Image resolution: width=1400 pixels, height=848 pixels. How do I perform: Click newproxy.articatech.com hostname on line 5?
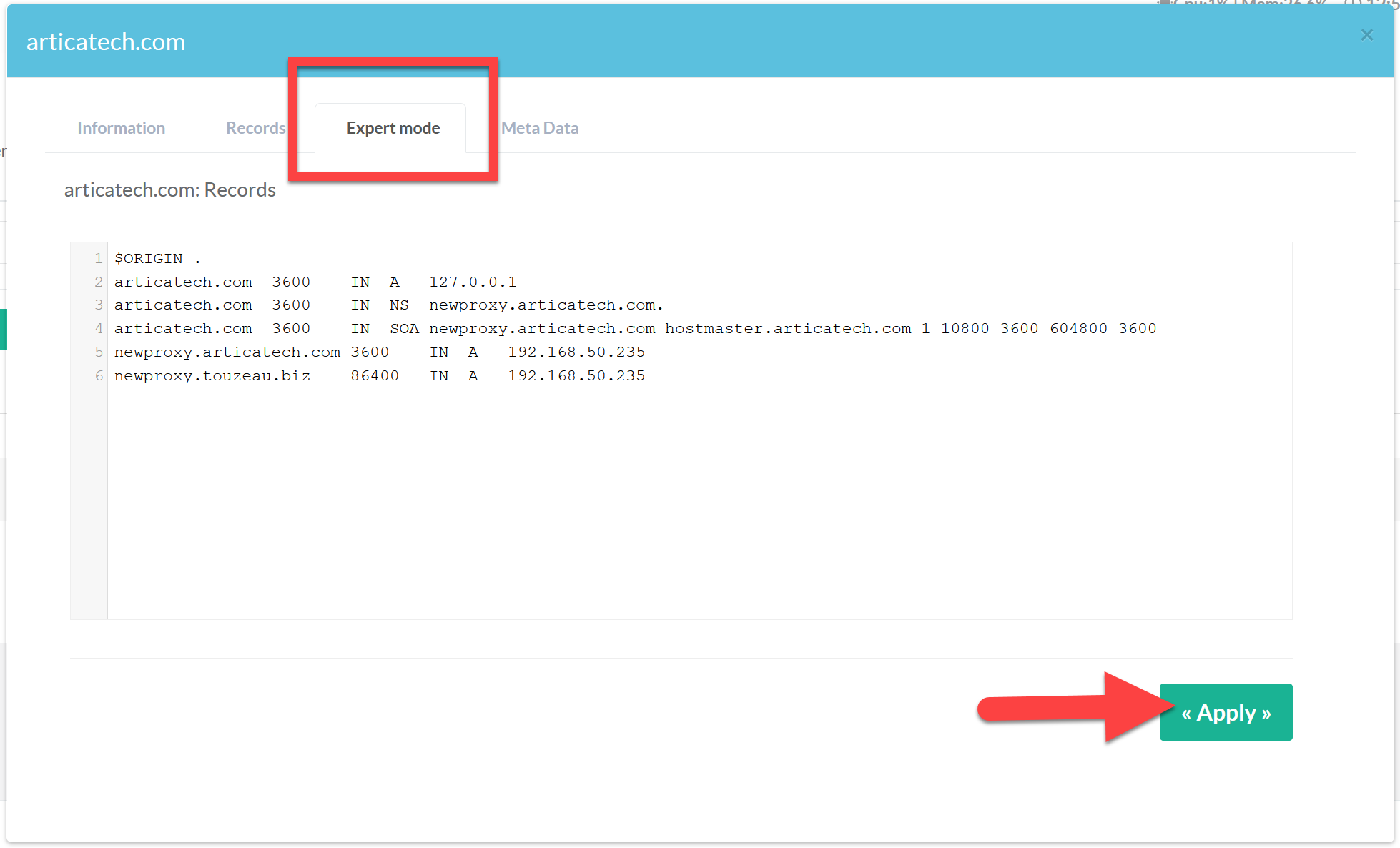tap(227, 352)
